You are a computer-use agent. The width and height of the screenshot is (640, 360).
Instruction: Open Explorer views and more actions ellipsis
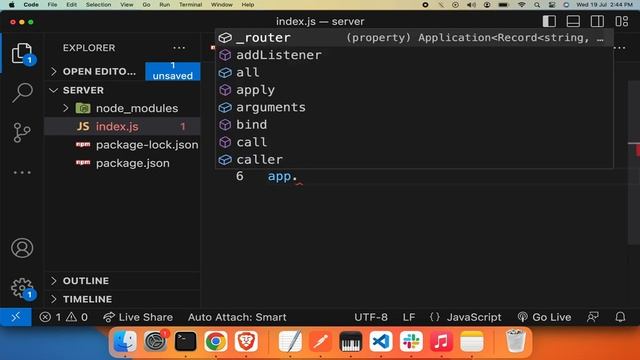click(x=179, y=48)
